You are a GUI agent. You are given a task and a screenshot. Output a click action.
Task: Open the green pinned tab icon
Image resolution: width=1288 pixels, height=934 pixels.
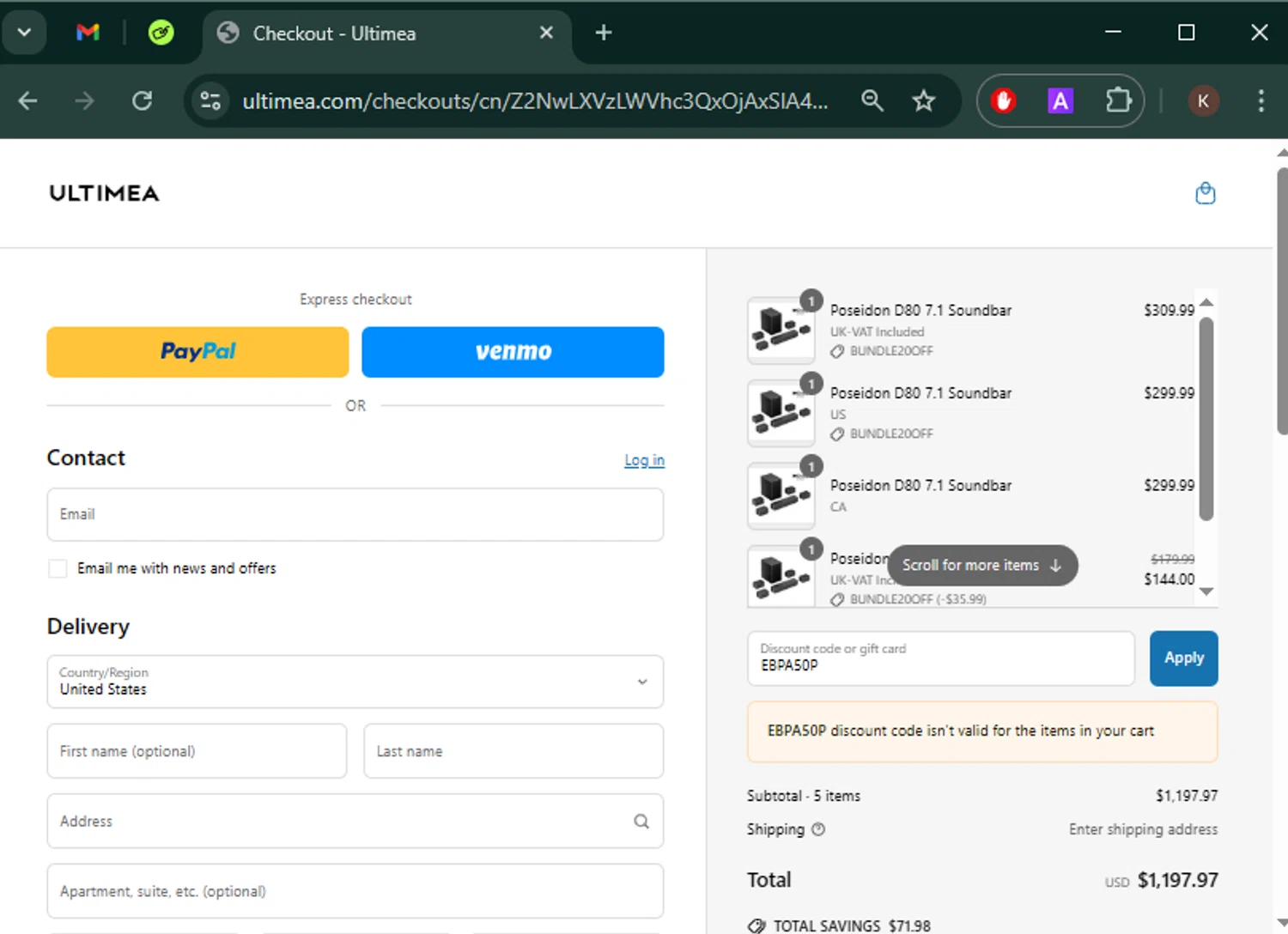[161, 33]
